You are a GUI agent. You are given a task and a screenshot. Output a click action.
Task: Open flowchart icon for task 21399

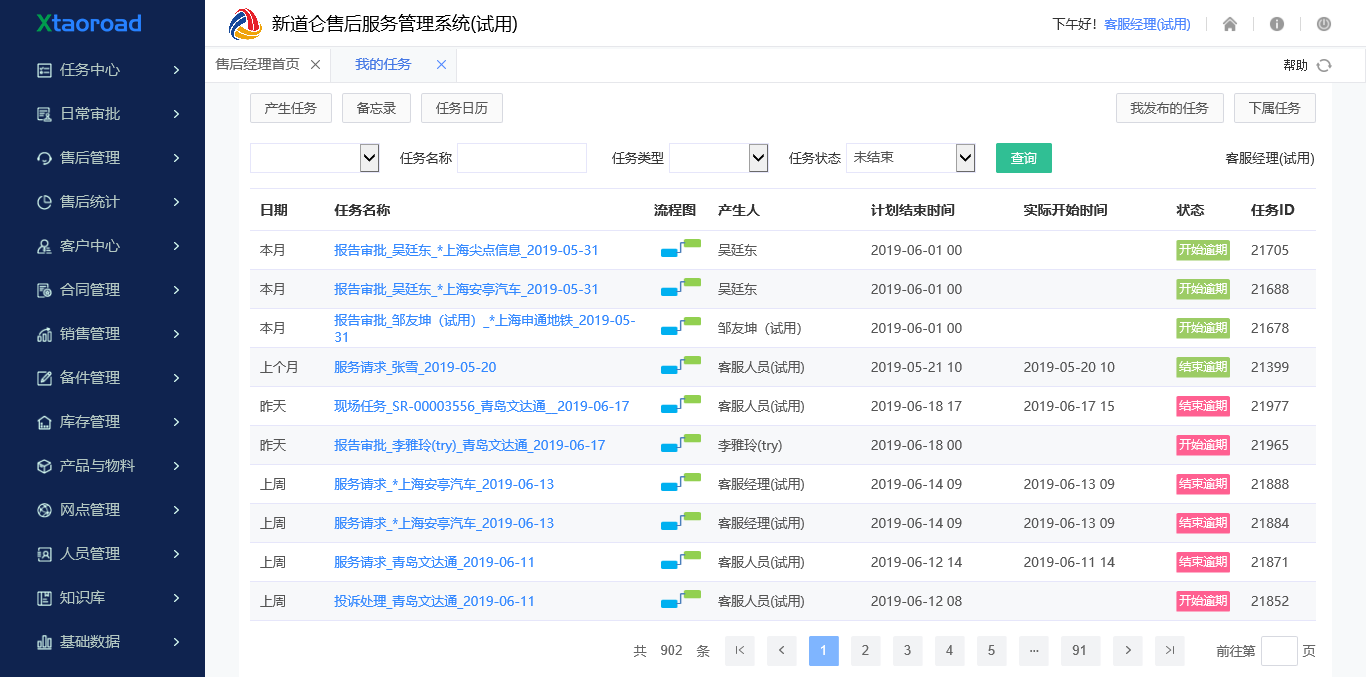coord(680,367)
